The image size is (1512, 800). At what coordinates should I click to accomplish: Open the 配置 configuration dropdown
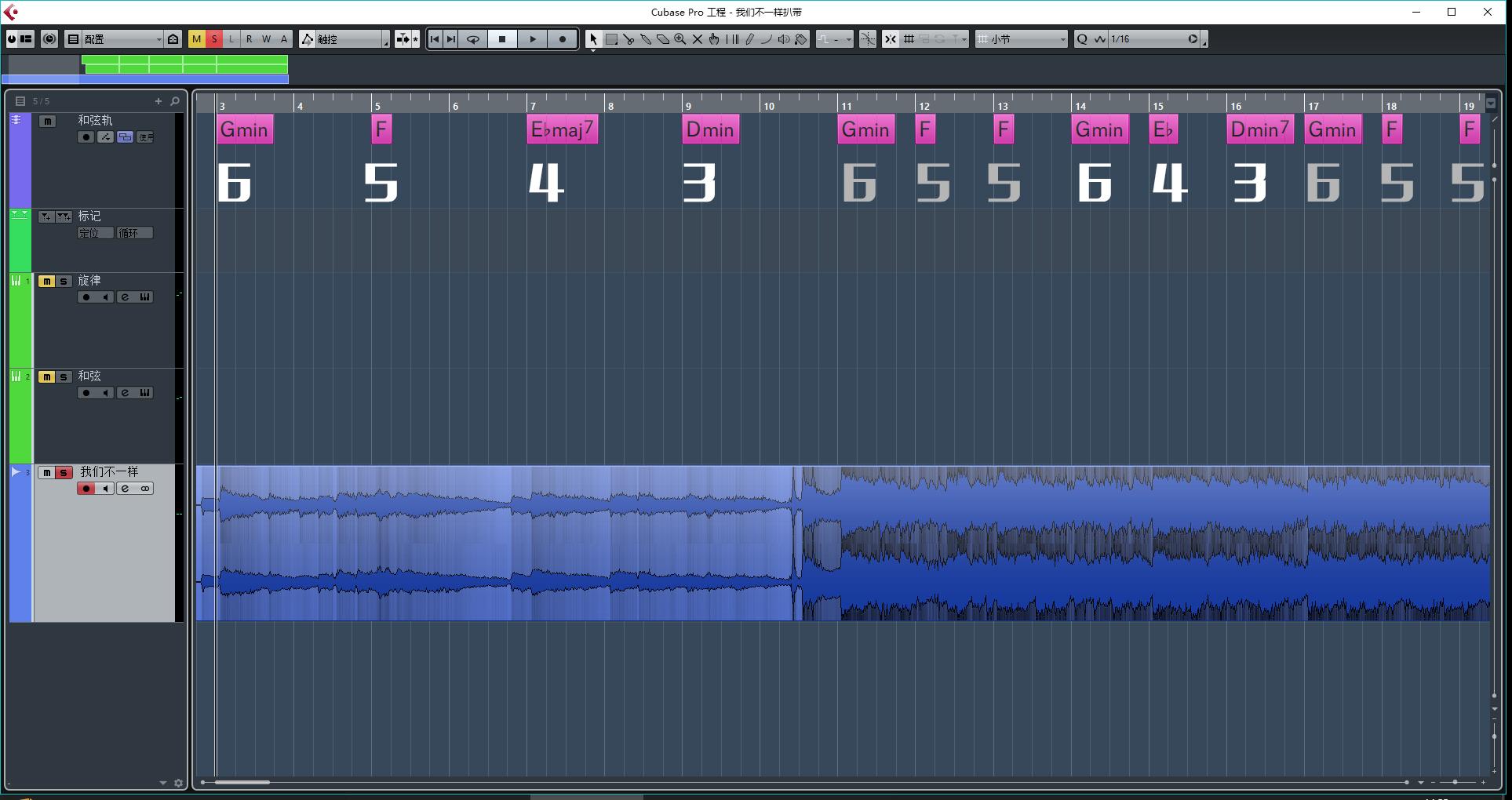click(122, 38)
